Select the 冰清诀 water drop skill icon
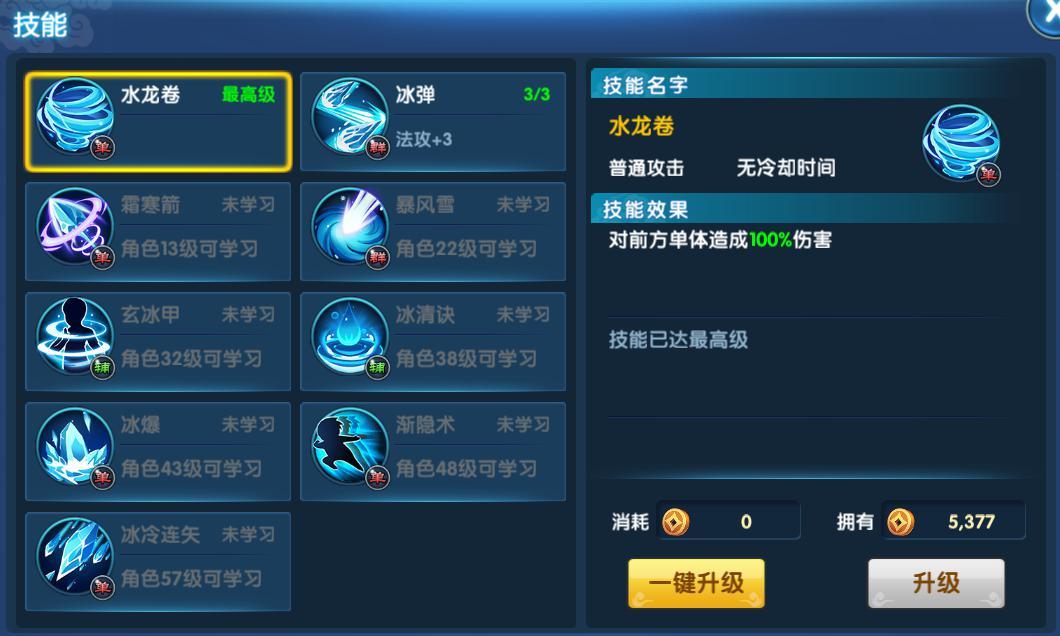1060x636 pixels. pos(350,337)
